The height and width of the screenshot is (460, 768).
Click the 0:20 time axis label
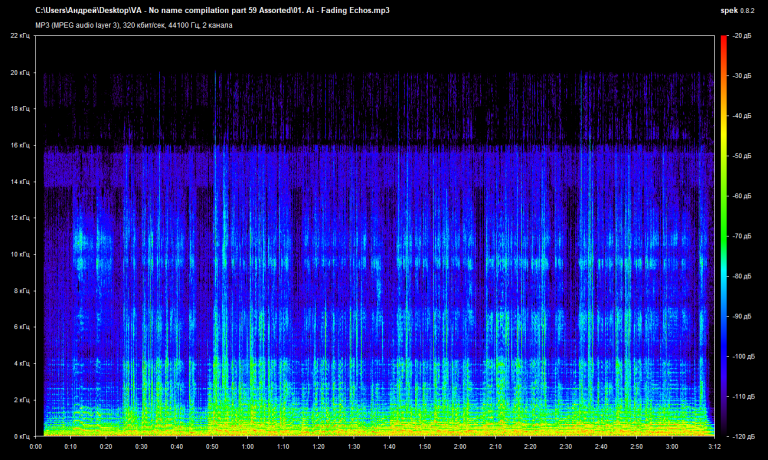point(106,447)
